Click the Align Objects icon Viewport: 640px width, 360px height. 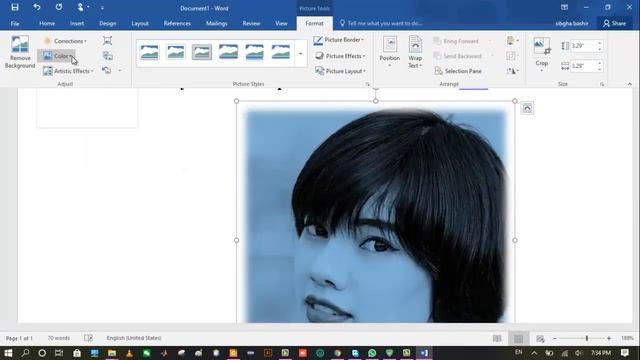tap(513, 40)
